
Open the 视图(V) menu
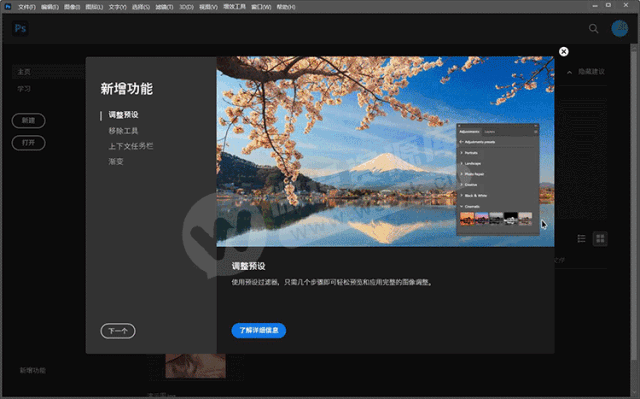[208, 7]
